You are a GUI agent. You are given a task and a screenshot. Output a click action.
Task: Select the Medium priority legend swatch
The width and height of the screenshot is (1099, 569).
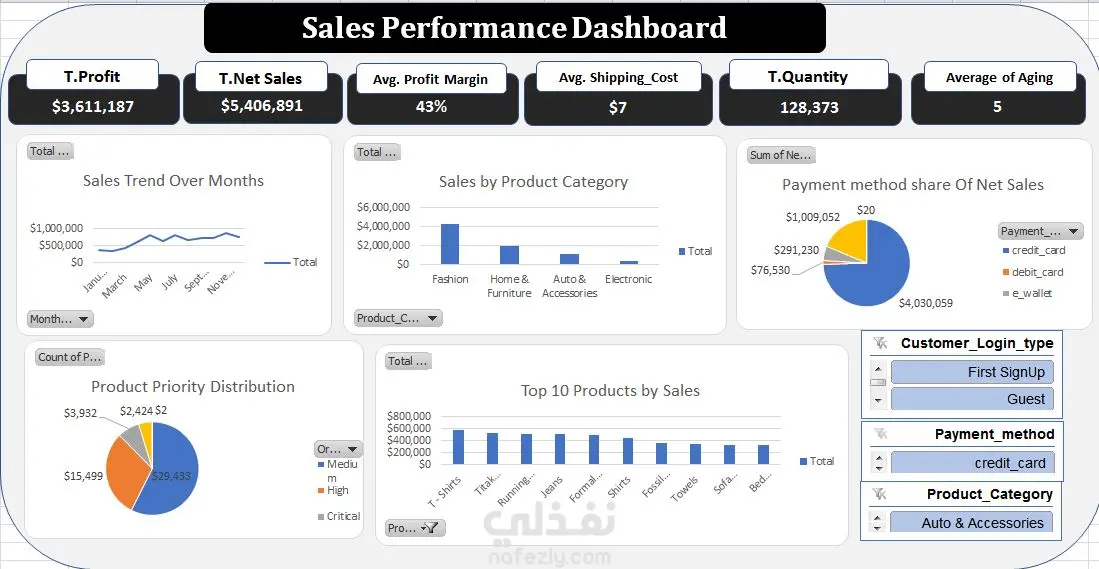click(321, 465)
